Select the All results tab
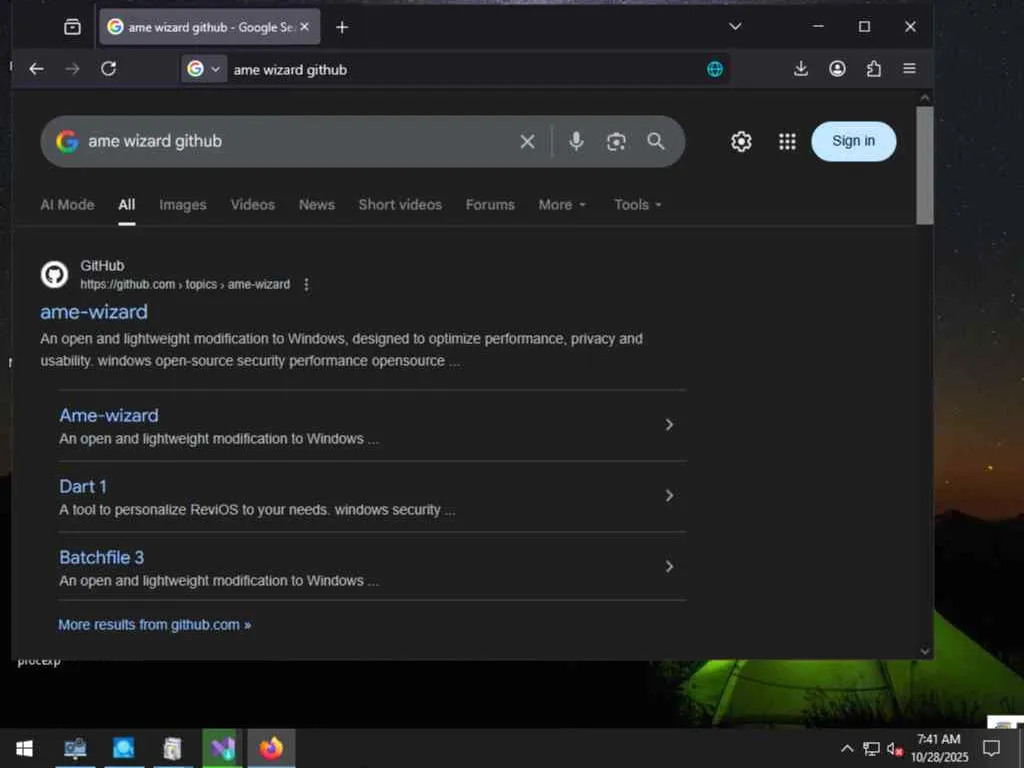This screenshot has width=1024, height=768. [127, 204]
